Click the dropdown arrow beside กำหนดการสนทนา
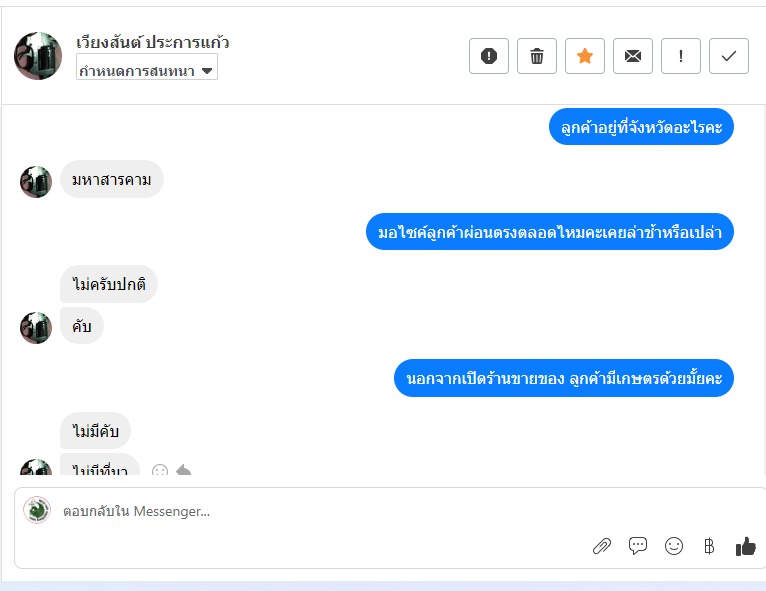This screenshot has height=591, width=766. coord(207,71)
